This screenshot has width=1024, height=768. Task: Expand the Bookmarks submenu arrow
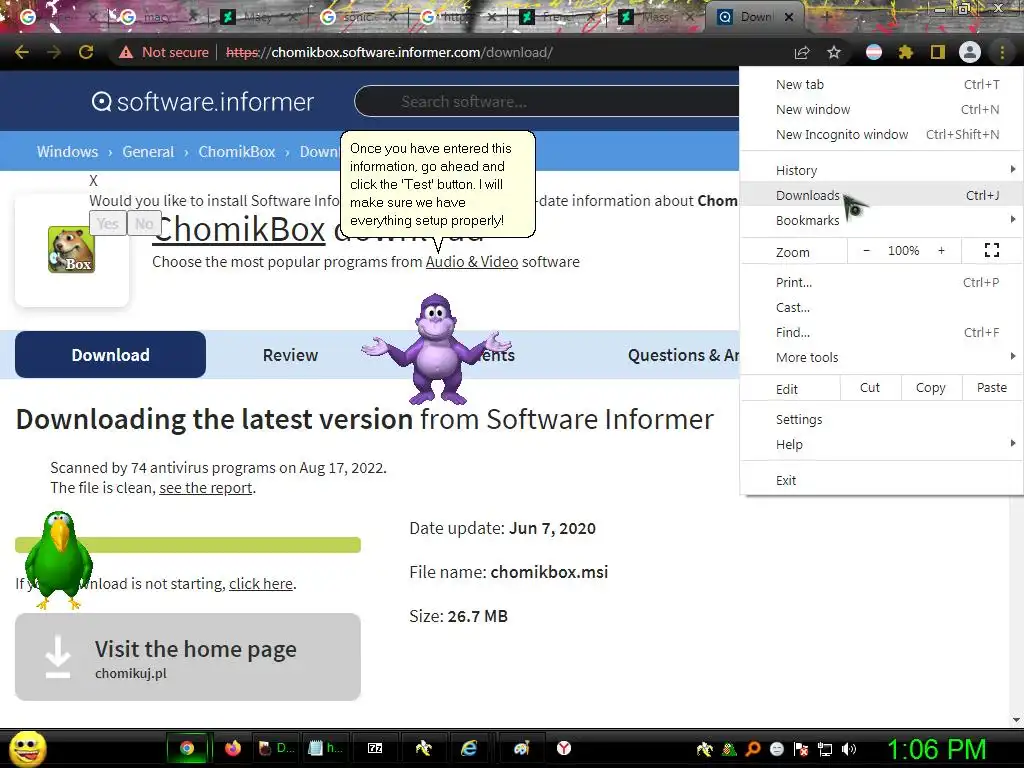click(1012, 219)
